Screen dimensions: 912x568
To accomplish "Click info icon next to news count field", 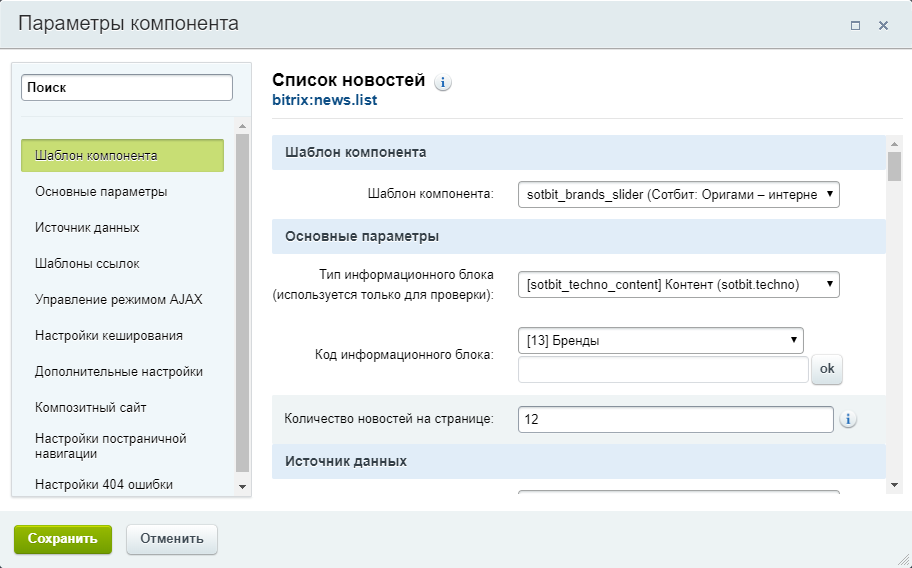I will [848, 419].
